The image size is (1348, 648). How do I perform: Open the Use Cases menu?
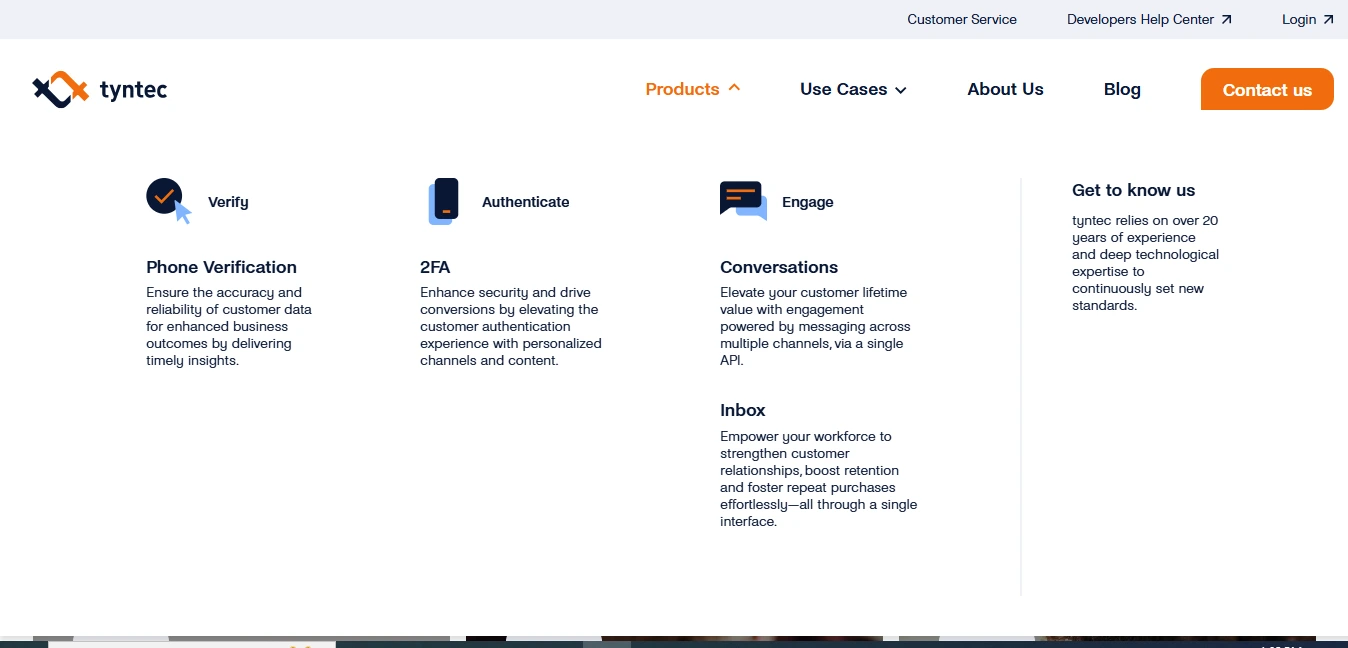843,89
